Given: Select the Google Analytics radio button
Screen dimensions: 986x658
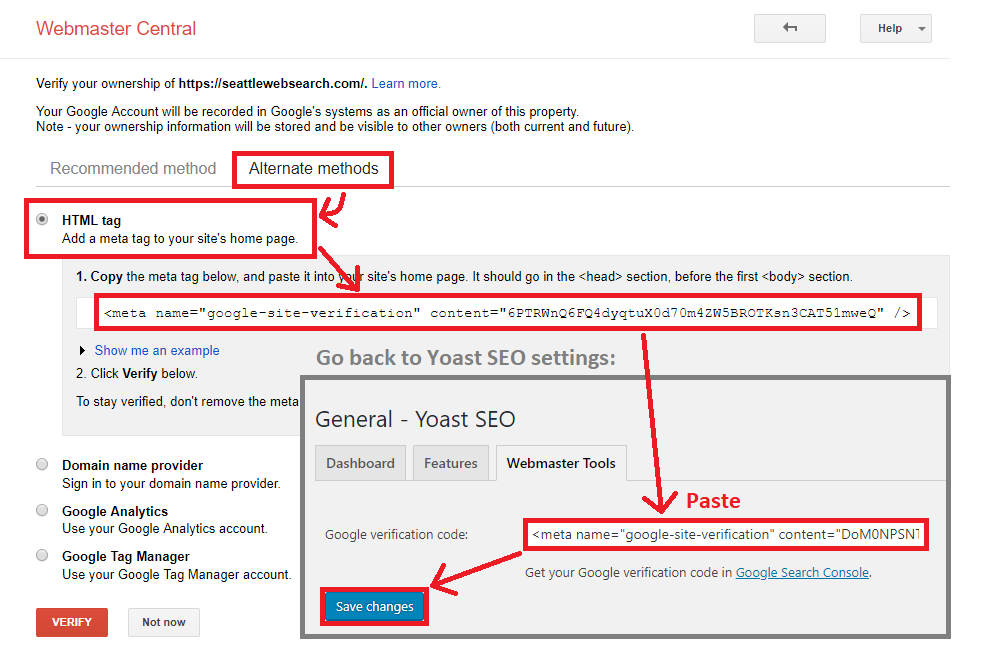Looking at the screenshot, I should (x=42, y=510).
